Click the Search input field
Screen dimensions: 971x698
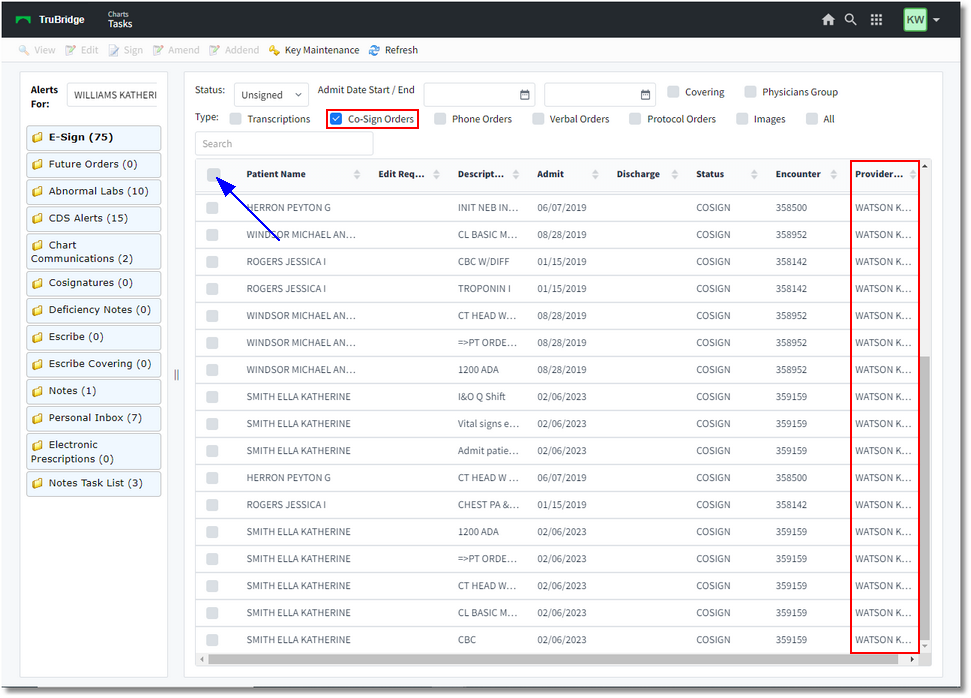point(284,144)
